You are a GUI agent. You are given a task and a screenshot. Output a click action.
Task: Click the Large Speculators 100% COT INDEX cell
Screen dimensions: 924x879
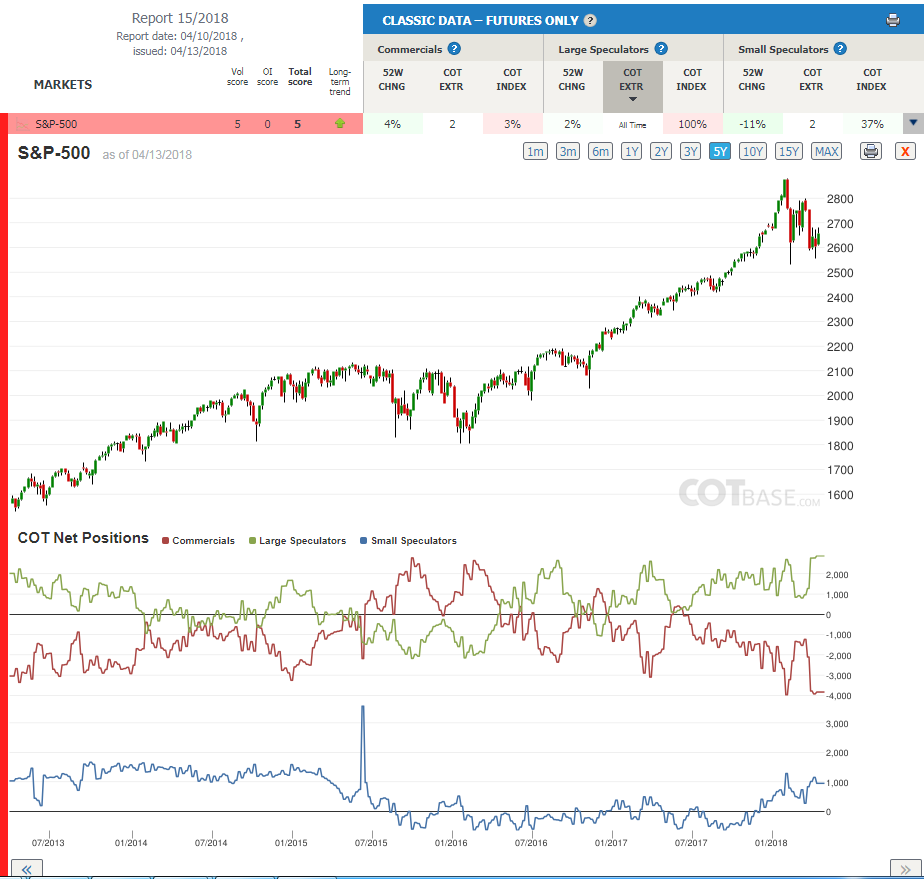[x=692, y=124]
